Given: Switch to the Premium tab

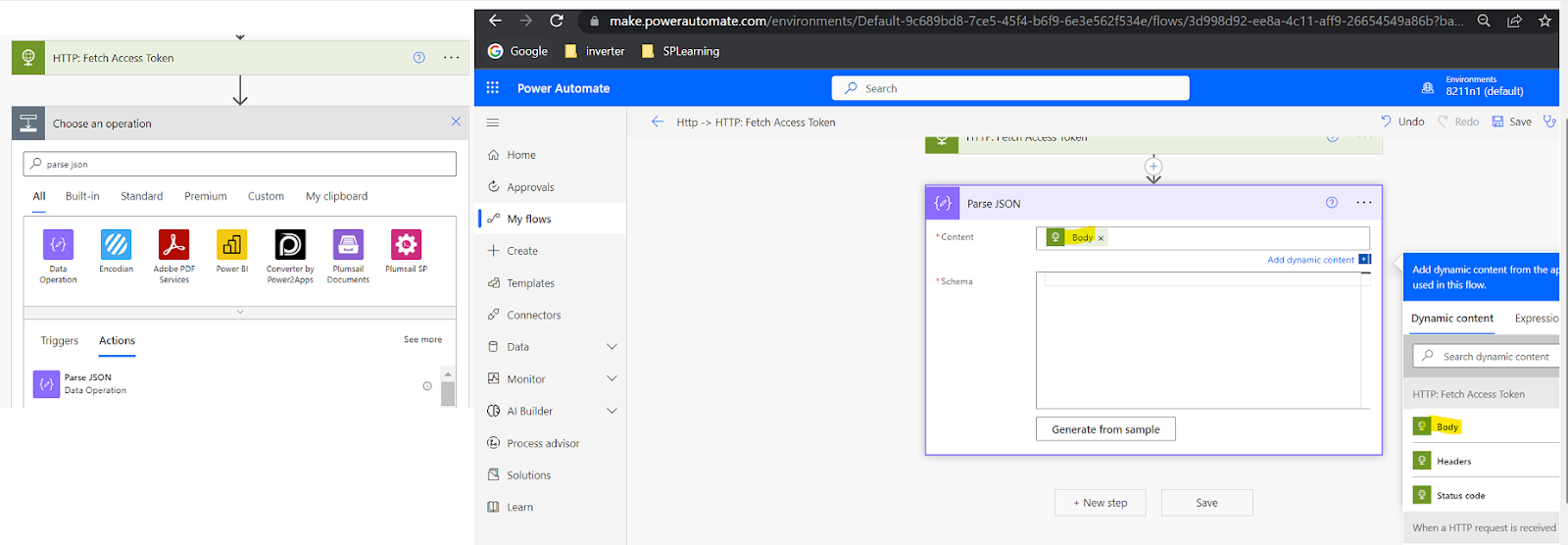Looking at the screenshot, I should [x=206, y=196].
